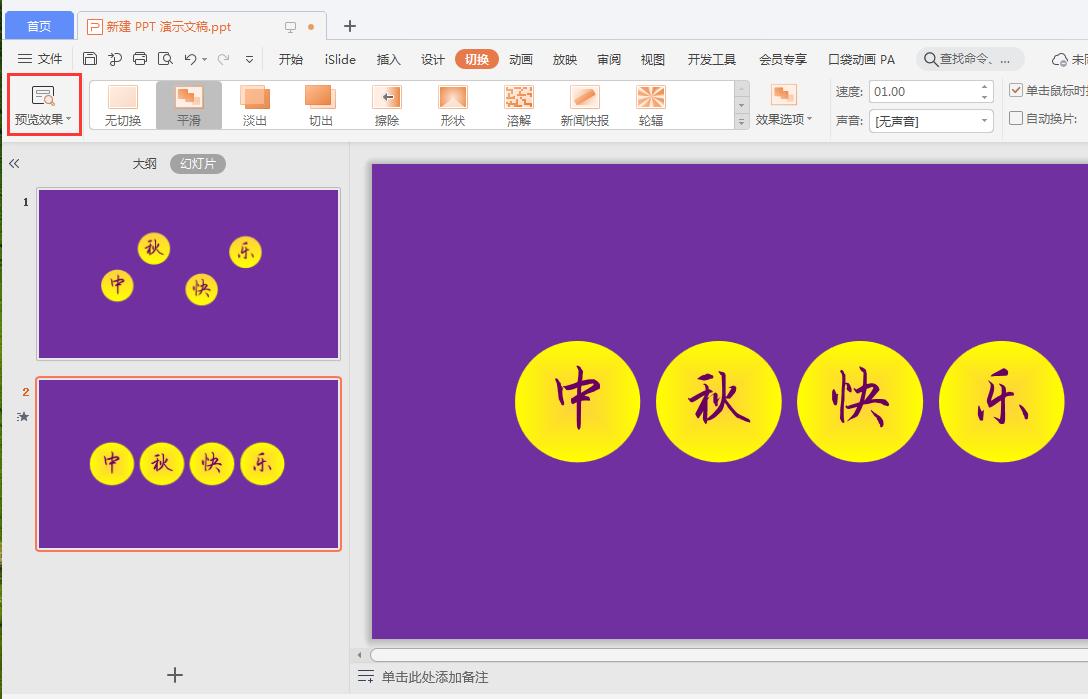1088x699 pixels.
Task: Collapse the slide thumbnail panel
Action: pos(14,163)
